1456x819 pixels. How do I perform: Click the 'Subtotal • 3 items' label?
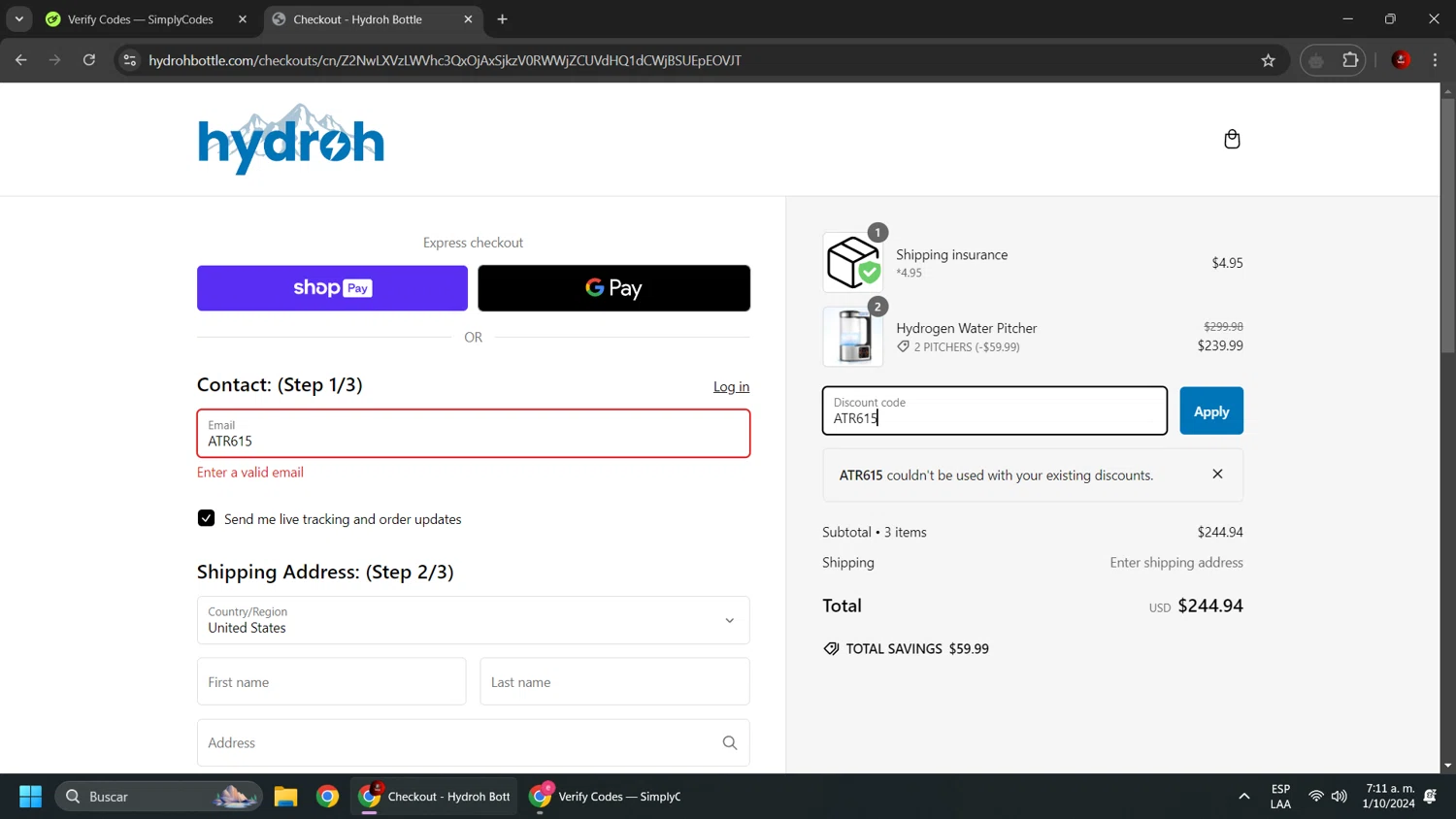click(874, 533)
